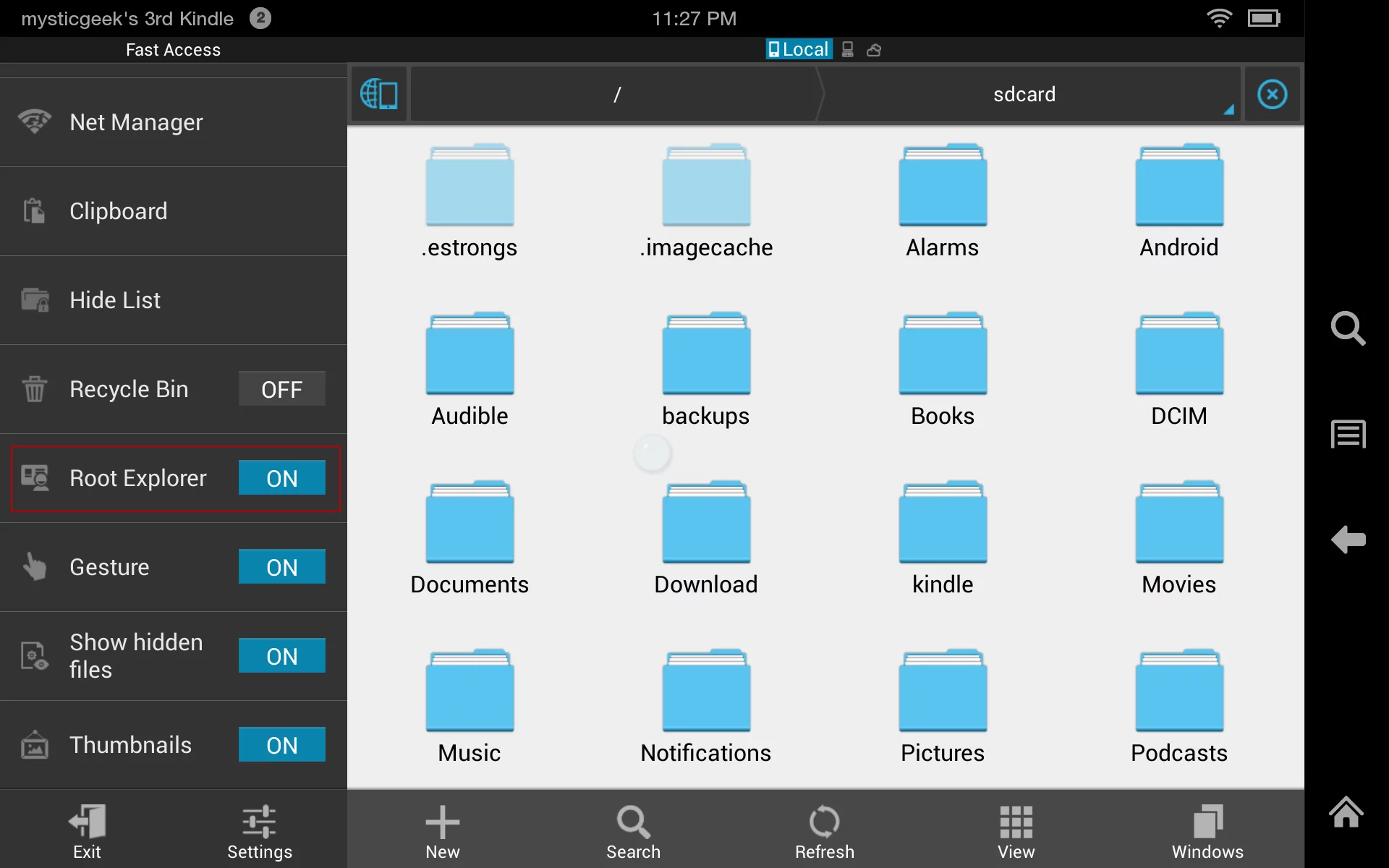
Task: Open the root / breadcrumb dropdown
Action: click(x=617, y=94)
